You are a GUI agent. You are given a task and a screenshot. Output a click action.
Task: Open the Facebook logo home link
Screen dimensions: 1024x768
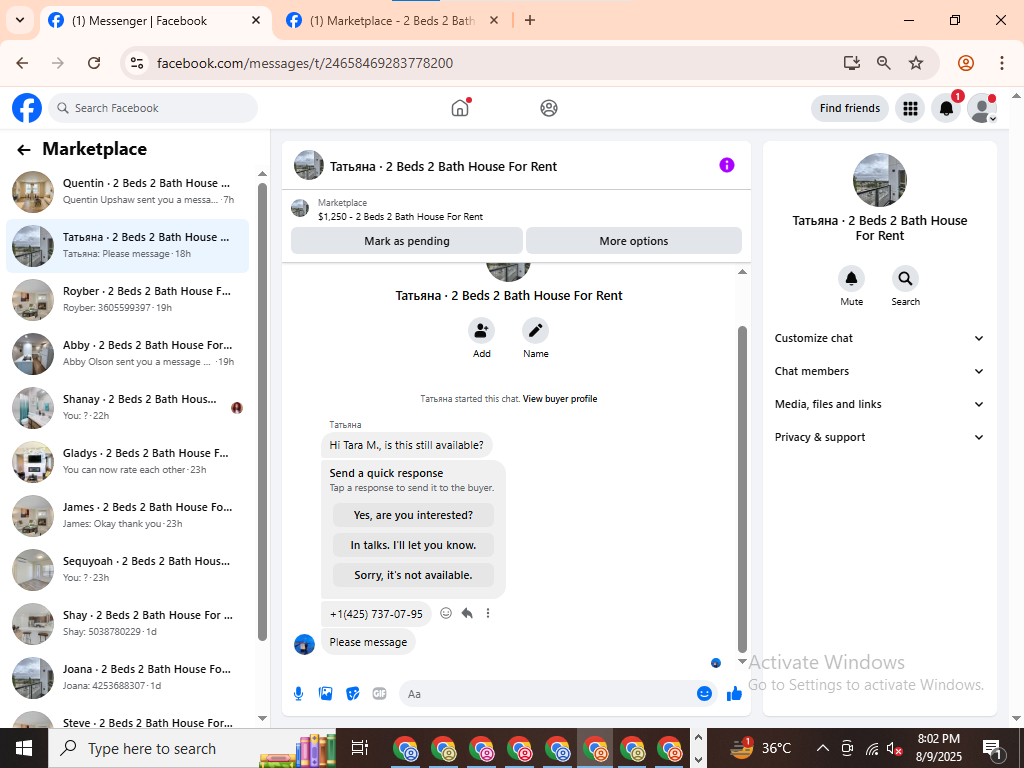(x=27, y=108)
